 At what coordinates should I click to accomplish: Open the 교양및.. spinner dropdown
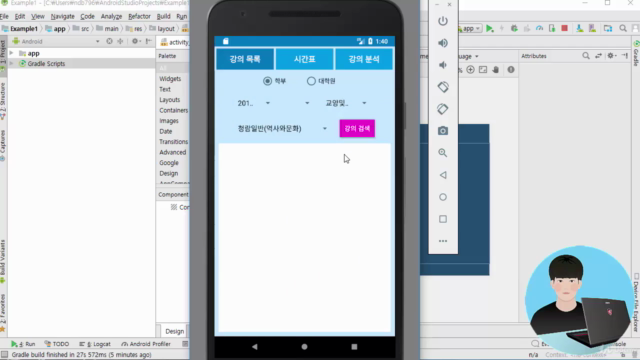click(345, 103)
